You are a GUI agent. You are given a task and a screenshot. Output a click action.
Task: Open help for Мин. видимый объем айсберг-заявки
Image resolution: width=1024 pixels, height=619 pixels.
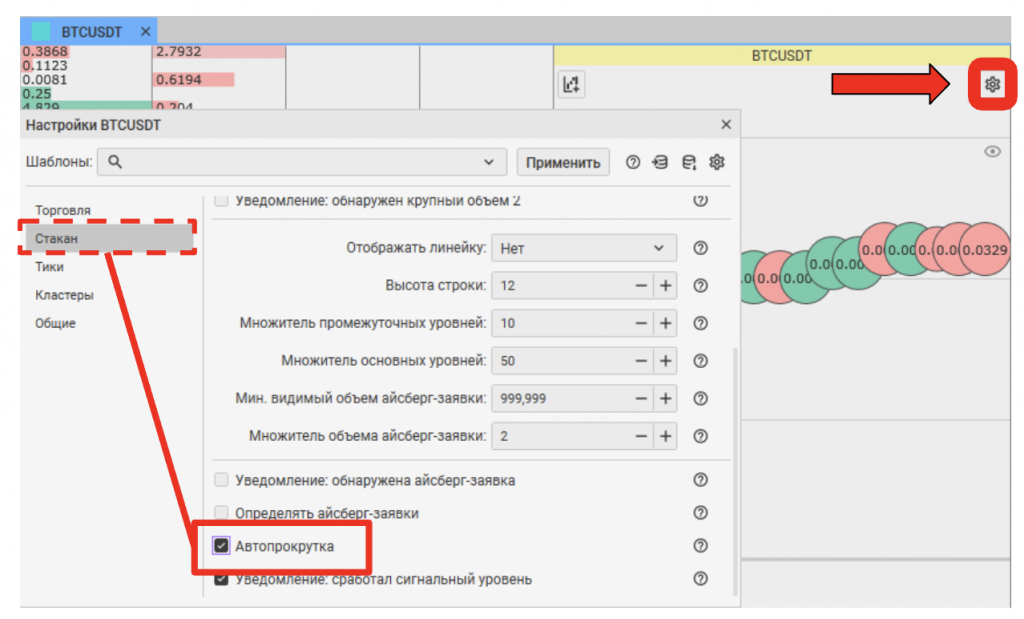pos(700,398)
